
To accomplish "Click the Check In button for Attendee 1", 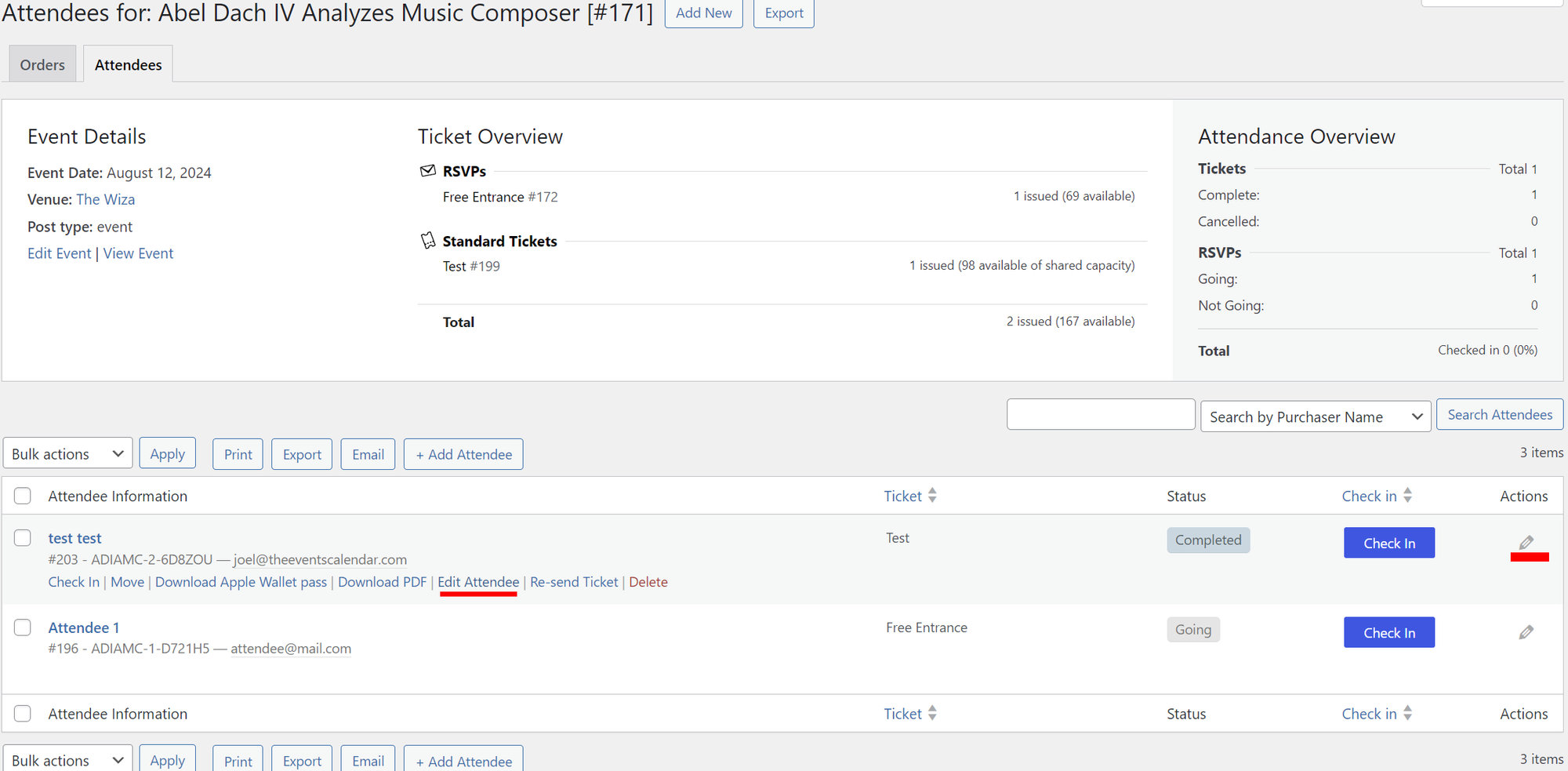I will click(1388, 632).
